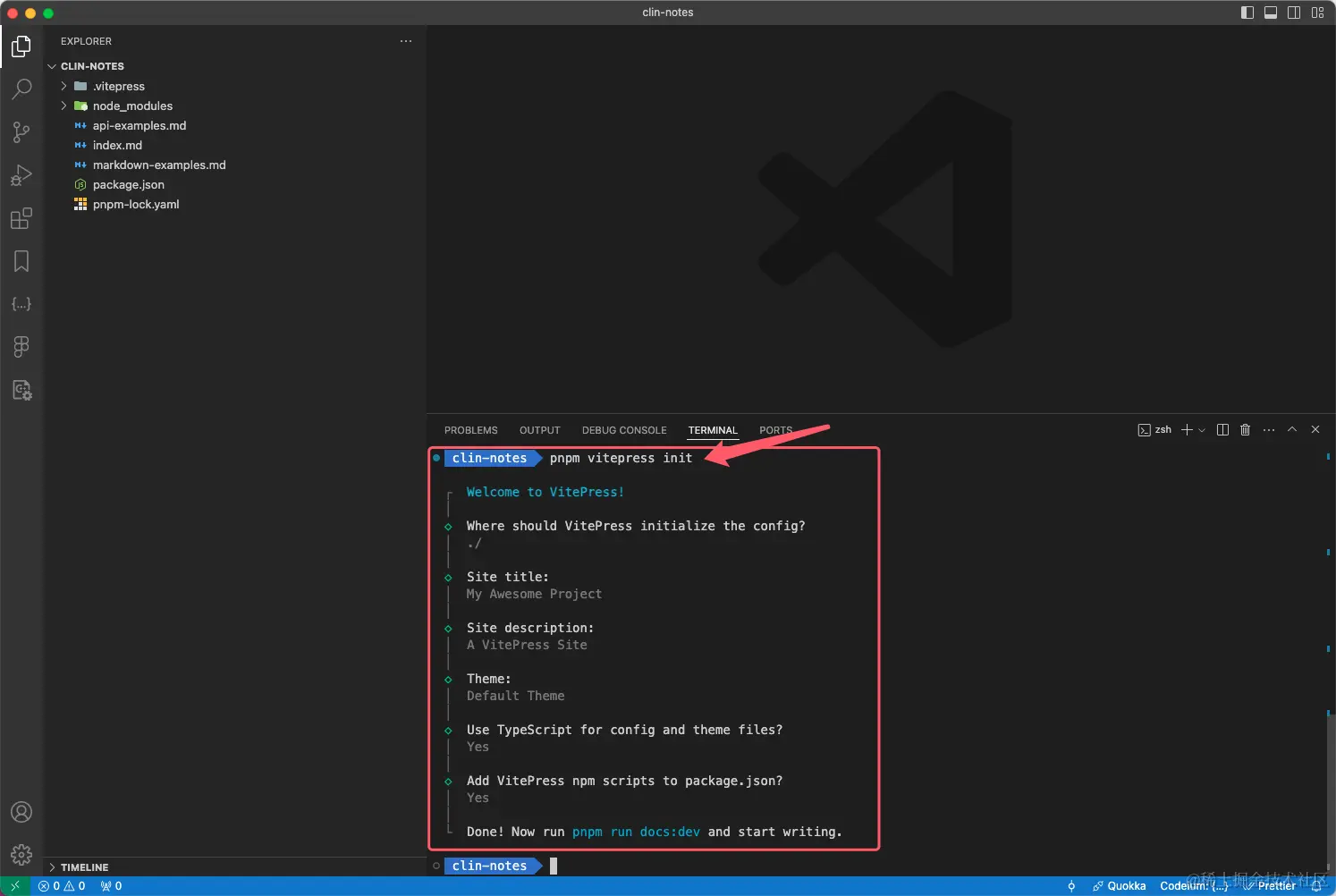The width and height of the screenshot is (1336, 896).
Task: Switch to the OUTPUT tab
Action: [x=540, y=430]
